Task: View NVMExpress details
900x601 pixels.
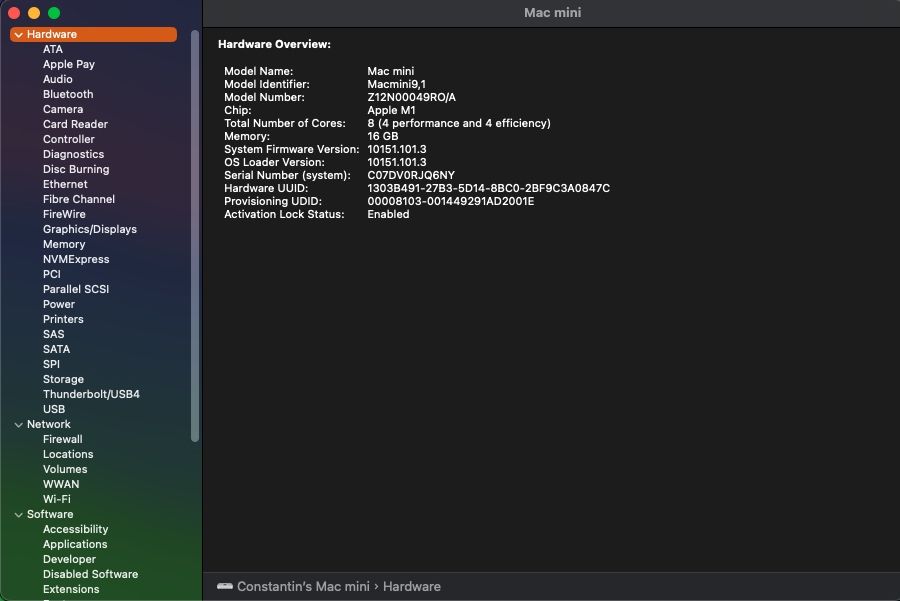Action: 76,259
